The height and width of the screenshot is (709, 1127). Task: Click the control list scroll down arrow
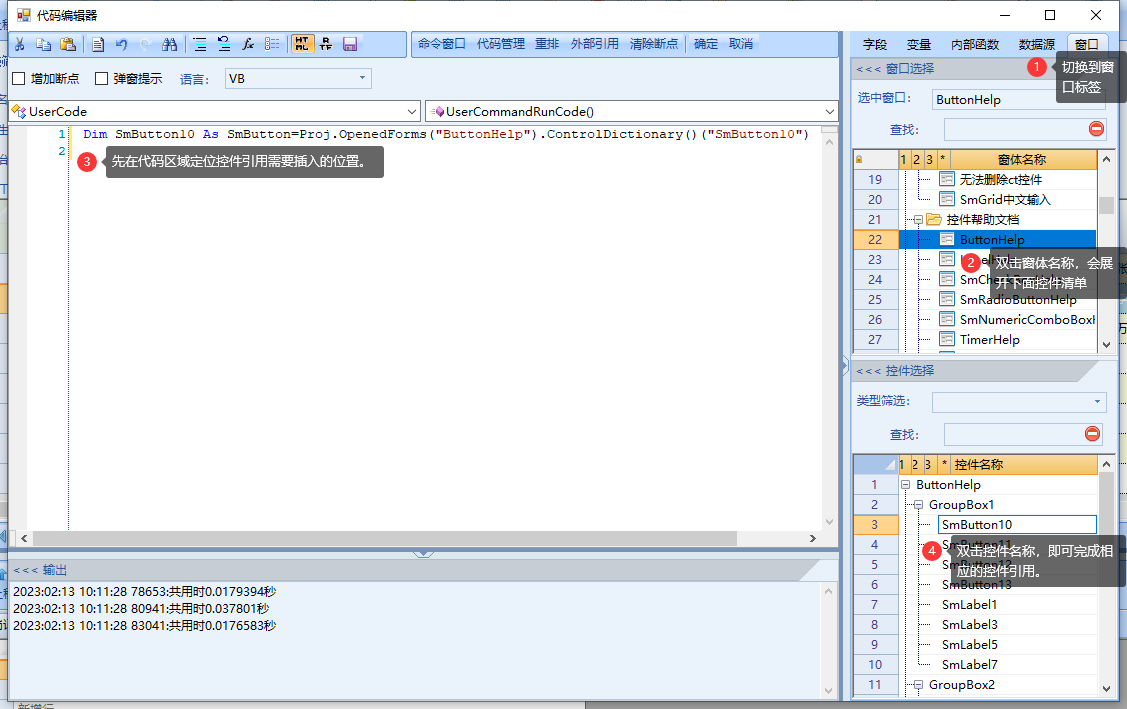(x=1106, y=688)
